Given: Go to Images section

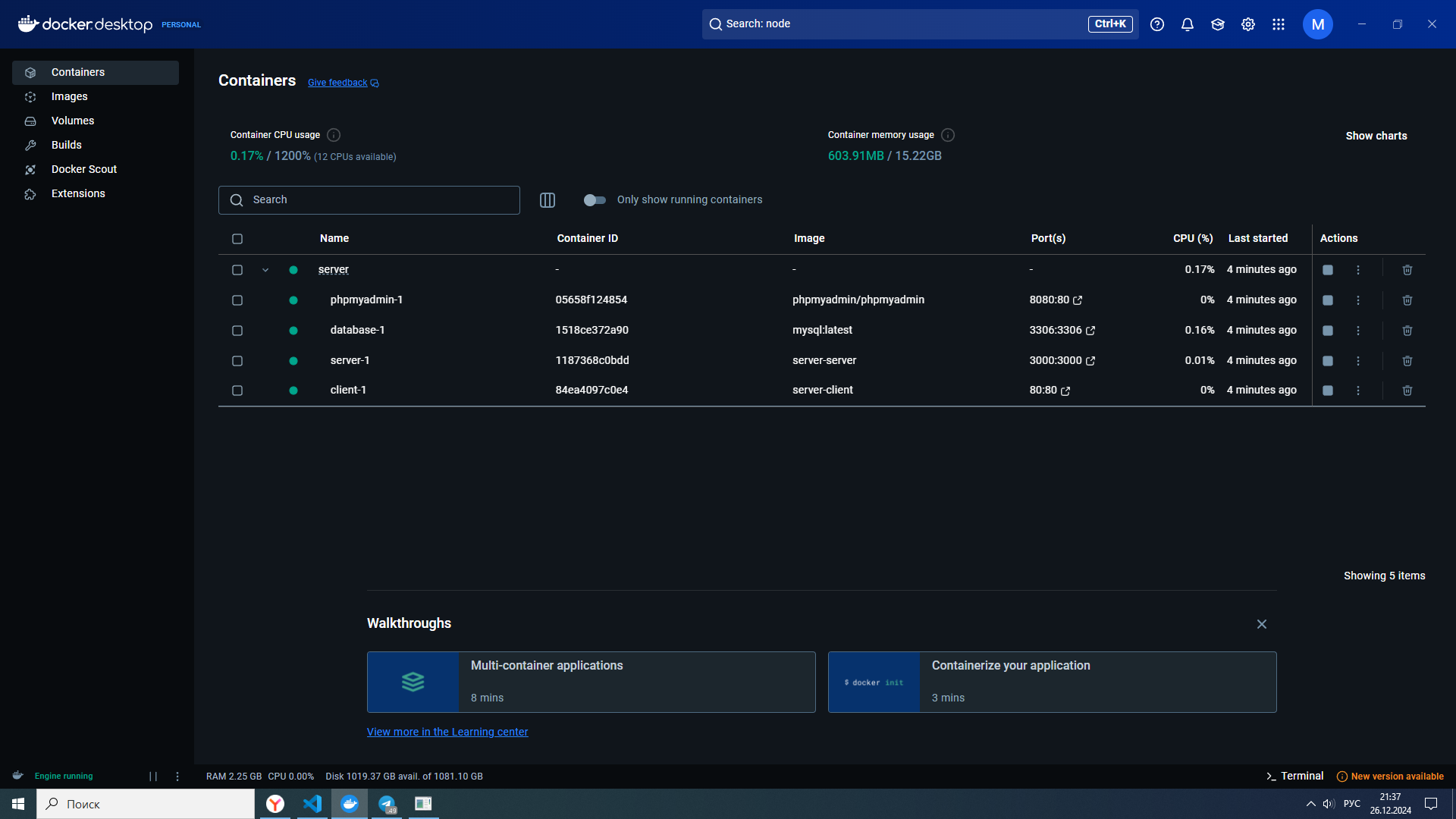Looking at the screenshot, I should coord(69,96).
